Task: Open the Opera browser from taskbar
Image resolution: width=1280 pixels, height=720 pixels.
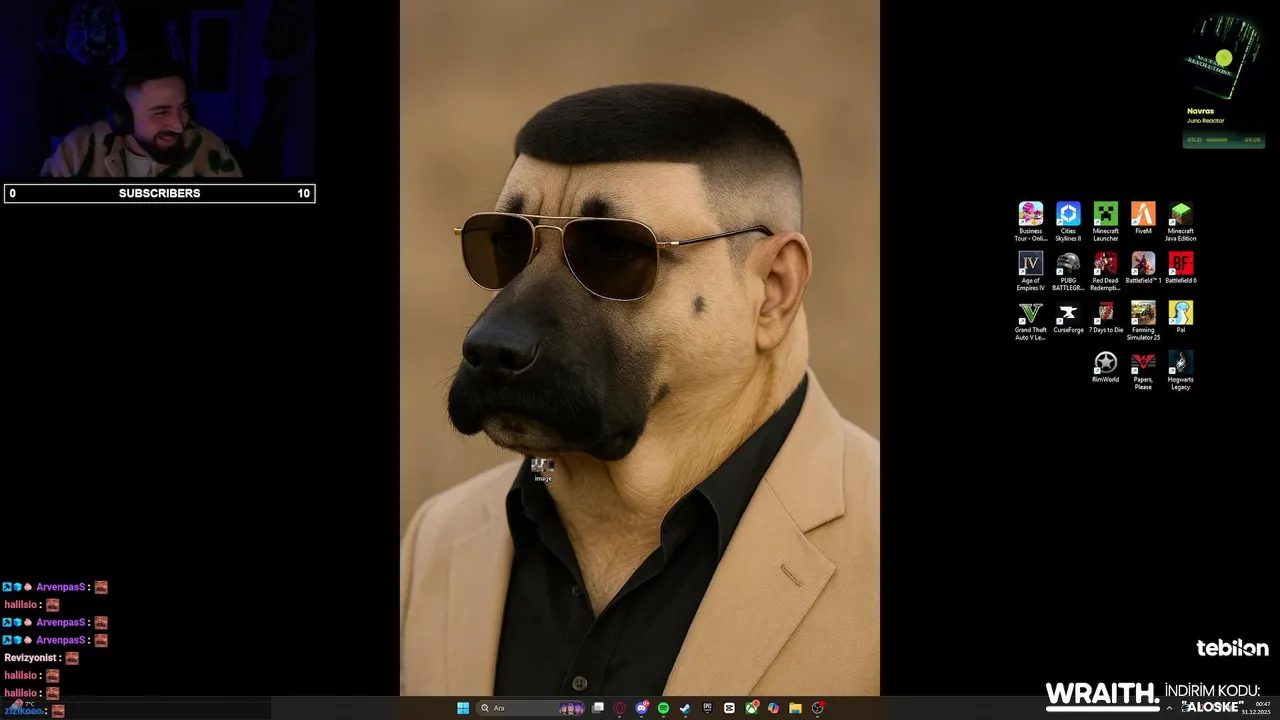Action: (x=619, y=708)
